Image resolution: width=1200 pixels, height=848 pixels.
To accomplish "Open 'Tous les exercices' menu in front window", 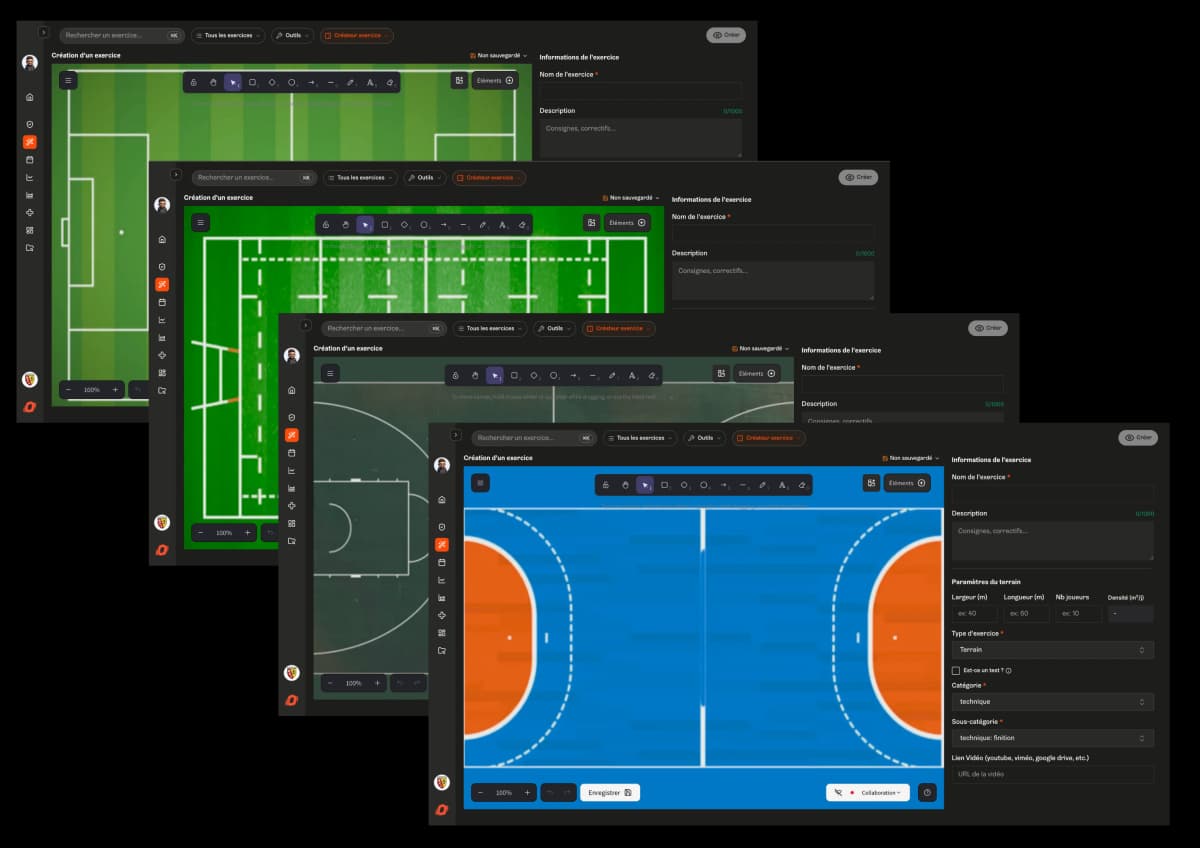I will point(640,438).
